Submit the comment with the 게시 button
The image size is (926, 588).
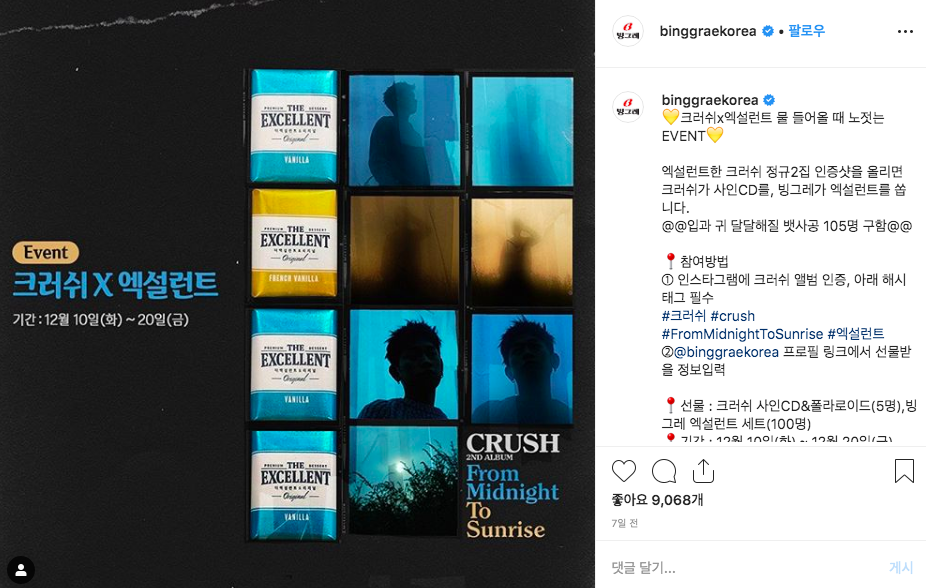click(901, 567)
